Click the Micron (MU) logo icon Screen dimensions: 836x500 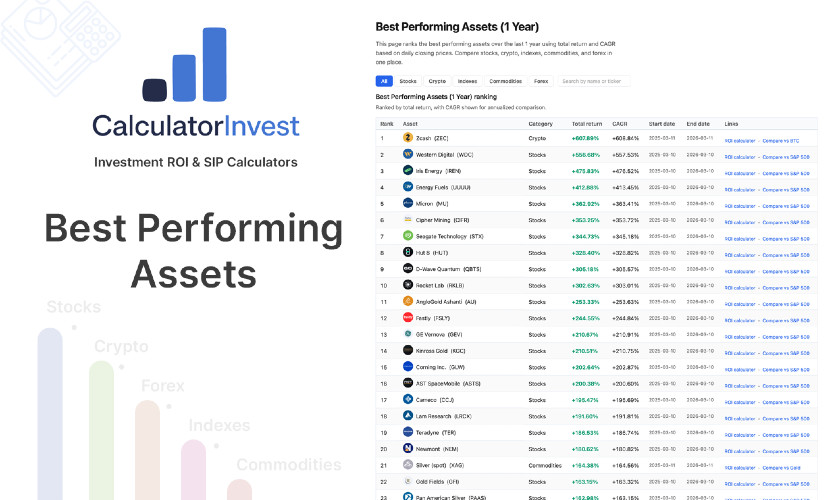tap(408, 203)
